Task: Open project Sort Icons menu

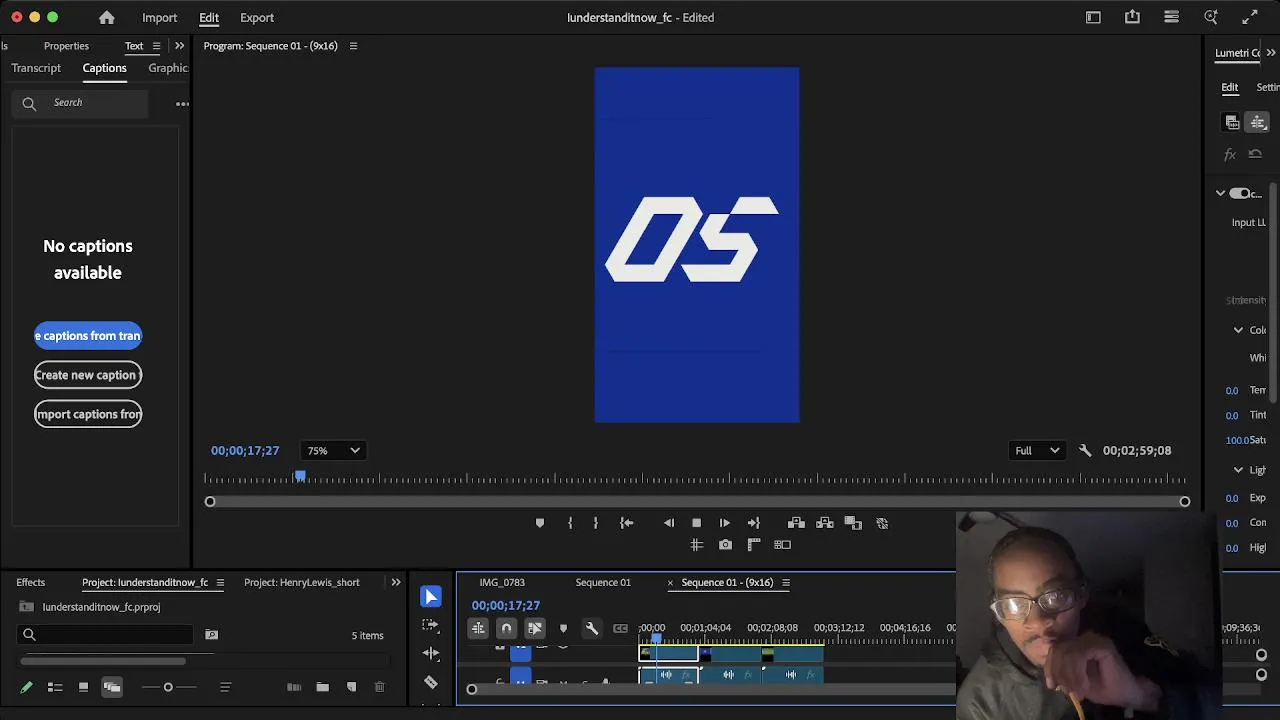Action: 225,687
